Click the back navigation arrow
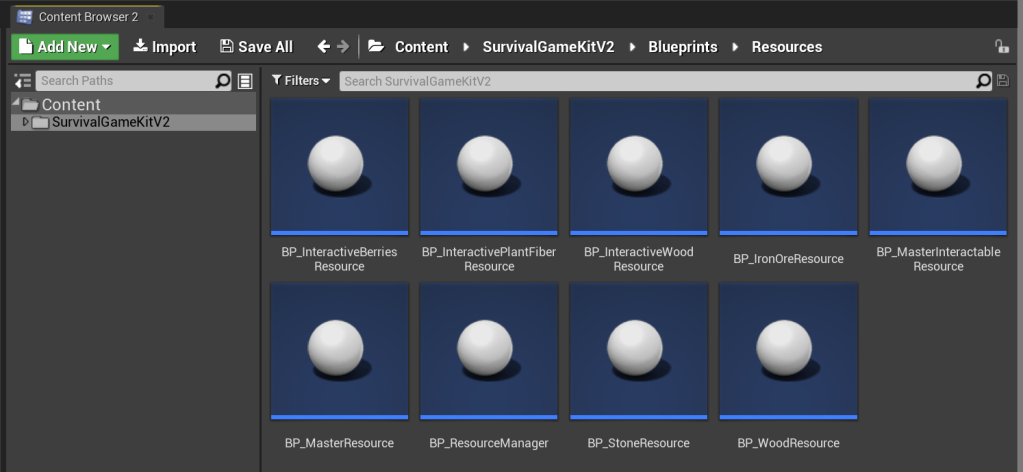This screenshot has height=472, width=1023. click(x=323, y=46)
